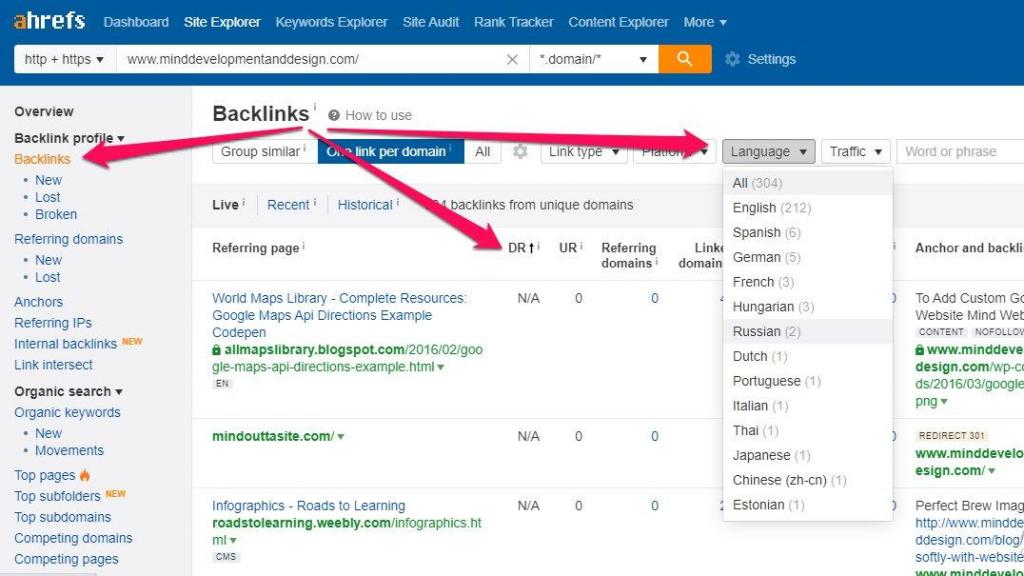Viewport: 1024px width, 576px height.
Task: Open Link intersect in the sidebar
Action: pos(54,364)
